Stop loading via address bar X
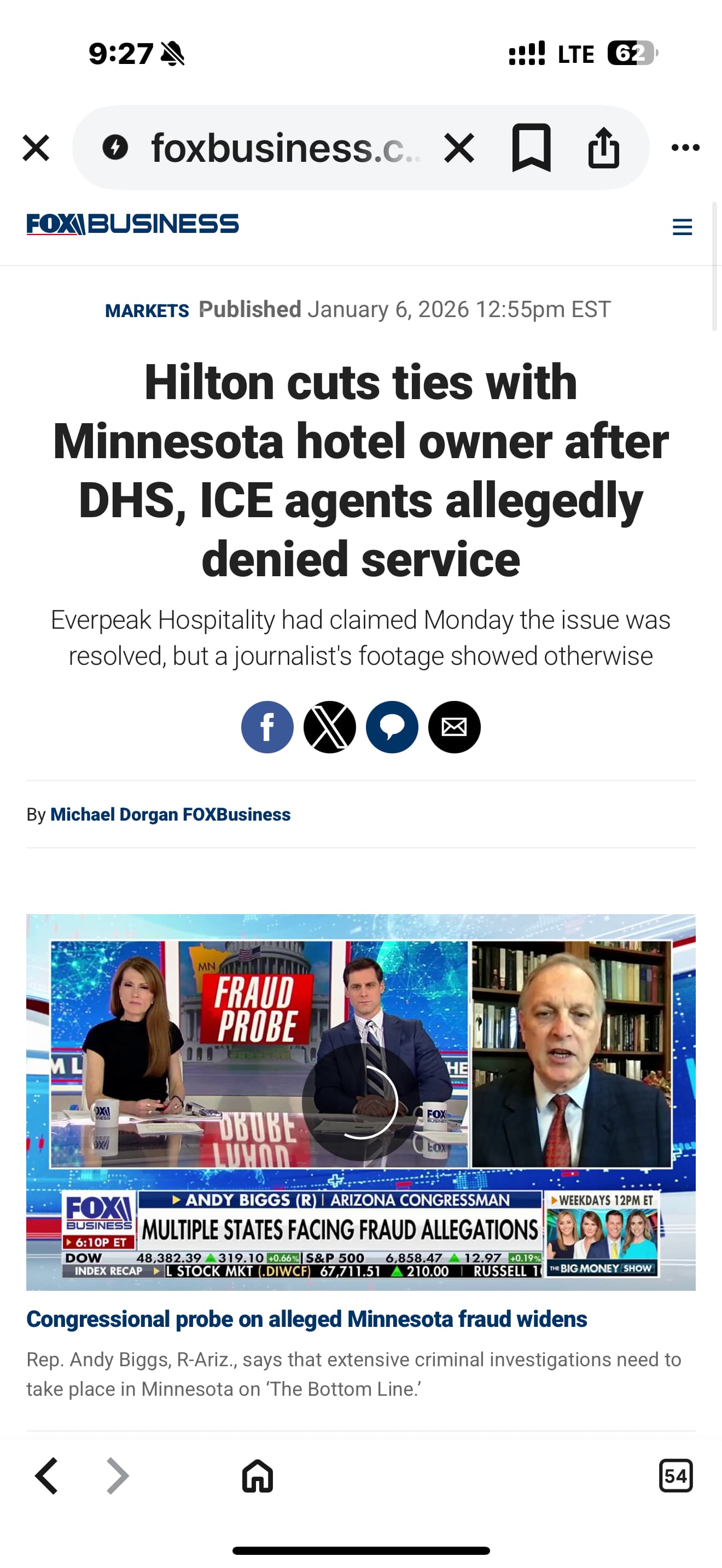Viewport: 722px width, 1568px height. pos(459,148)
